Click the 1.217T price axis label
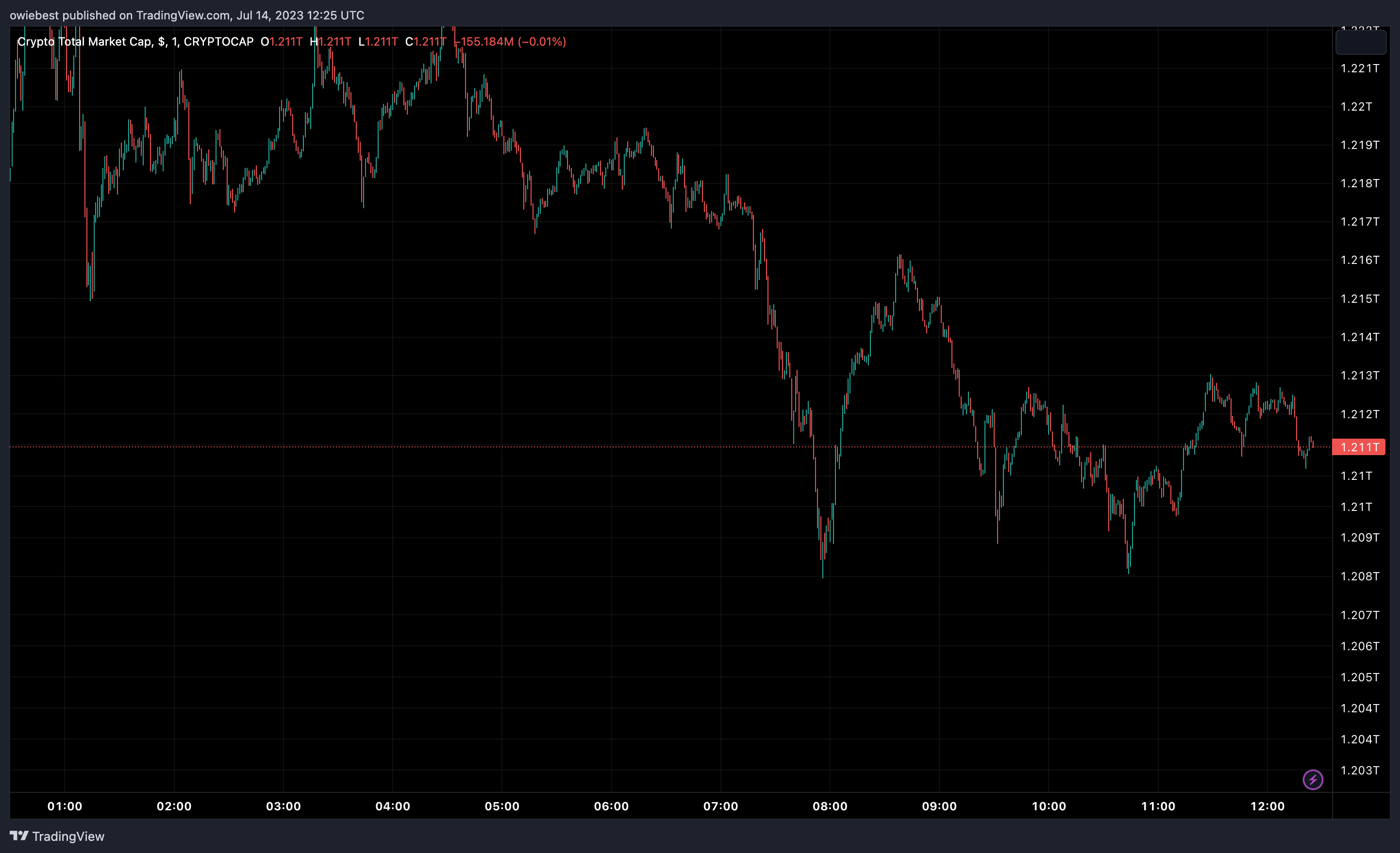Viewport: 1400px width, 853px height. 1360,221
